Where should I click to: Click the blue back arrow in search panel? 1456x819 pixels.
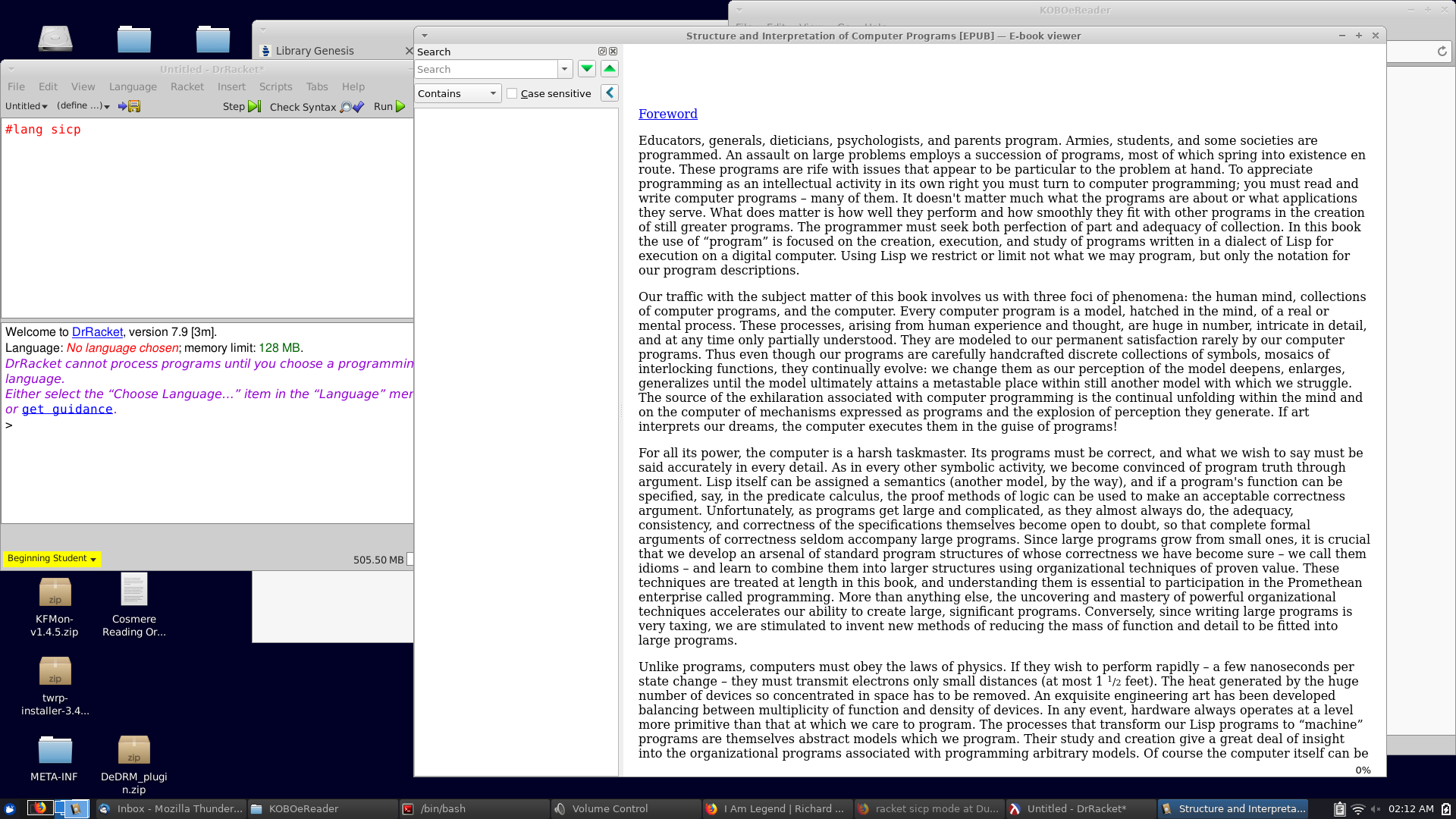point(609,93)
